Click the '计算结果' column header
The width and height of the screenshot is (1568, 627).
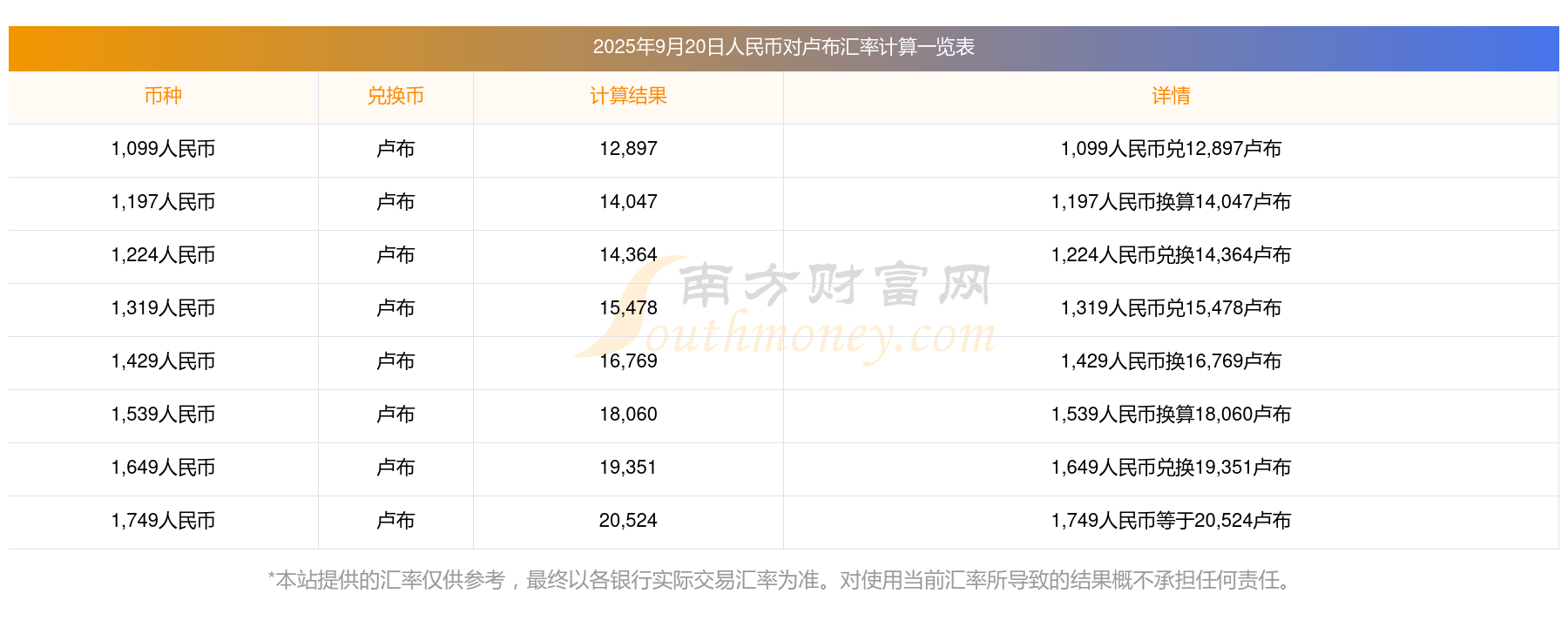(x=628, y=96)
